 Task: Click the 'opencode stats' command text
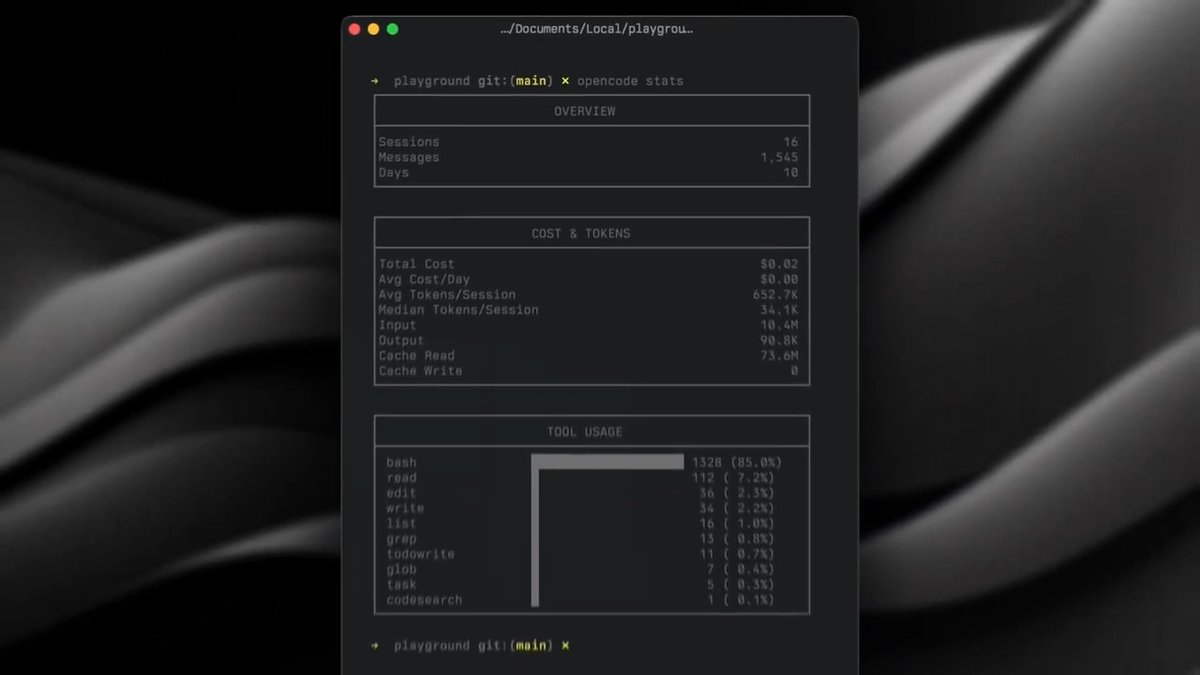pyautogui.click(x=630, y=81)
